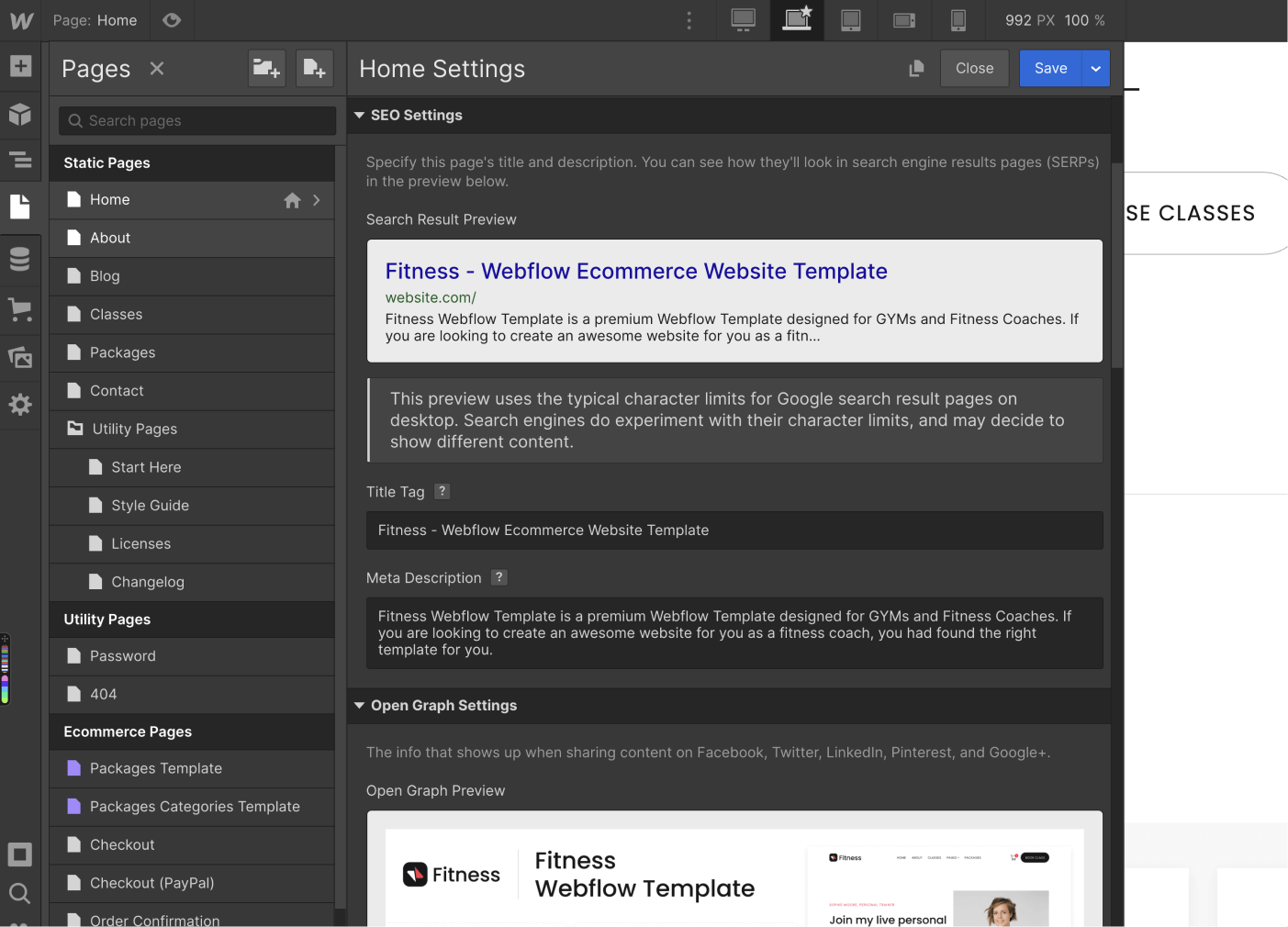Click the 100 % zoom value

pyautogui.click(x=1085, y=20)
